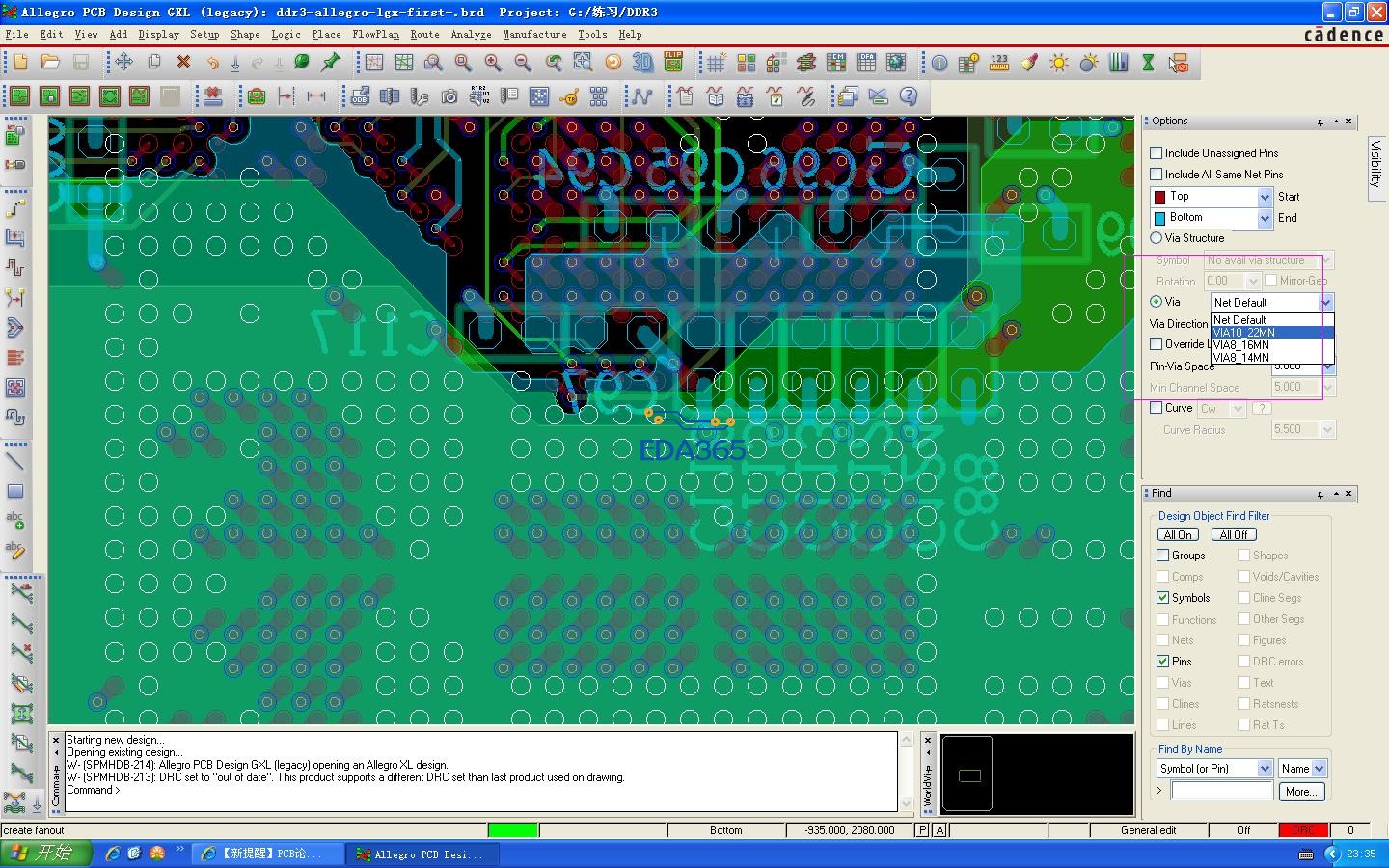
Task: Click the More... button
Action: pos(1301,792)
